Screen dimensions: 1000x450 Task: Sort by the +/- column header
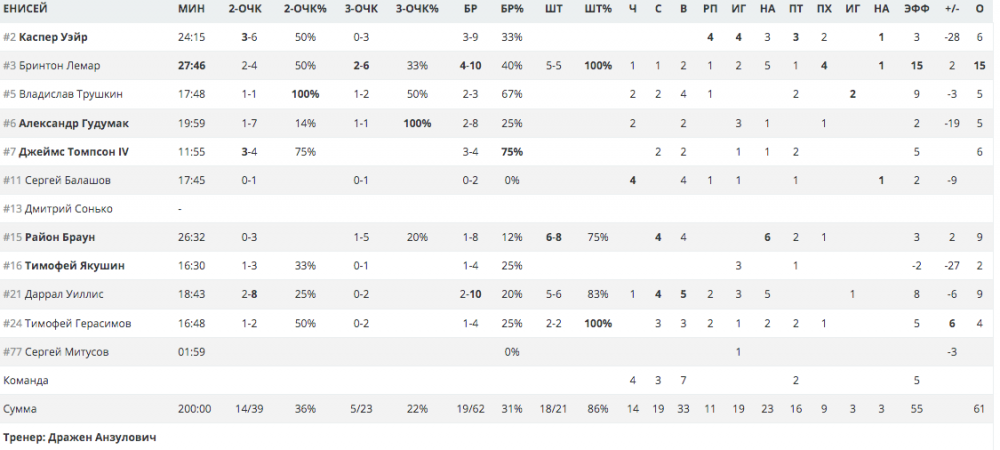952,9
